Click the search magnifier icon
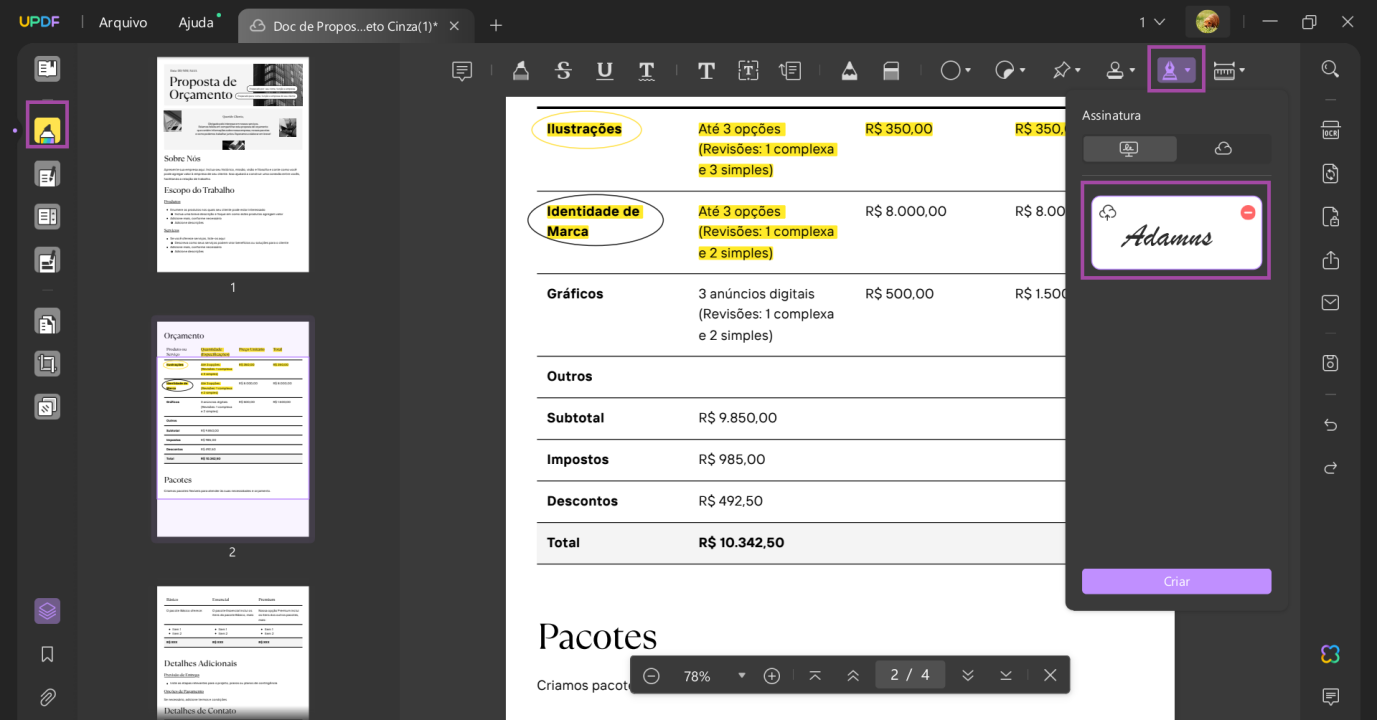 pyautogui.click(x=1330, y=69)
